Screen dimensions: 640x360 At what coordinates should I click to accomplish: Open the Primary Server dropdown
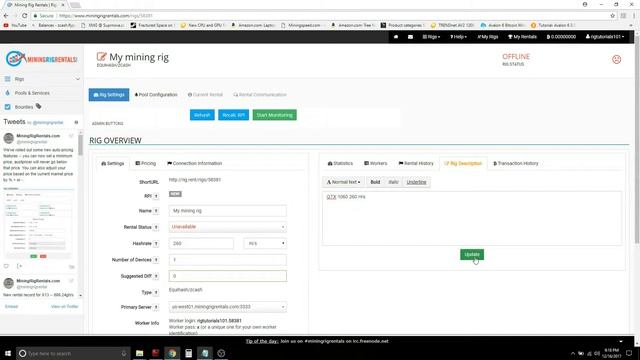point(228,307)
